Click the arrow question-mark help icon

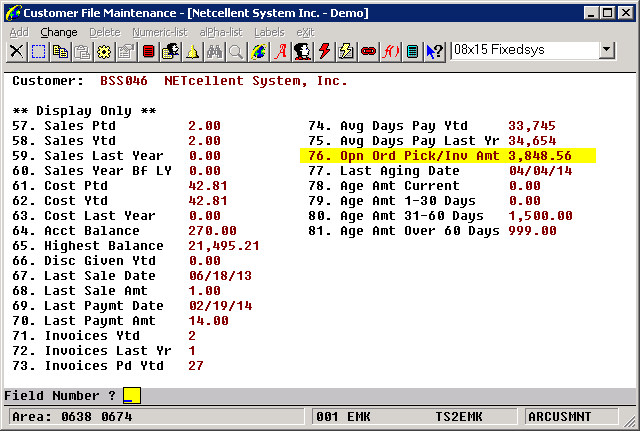(435, 52)
